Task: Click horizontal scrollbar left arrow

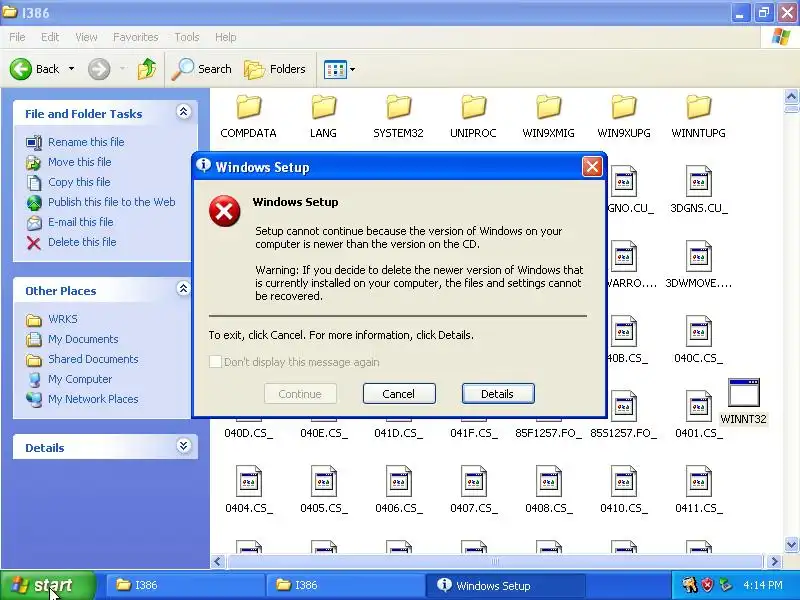Action: 218,562
